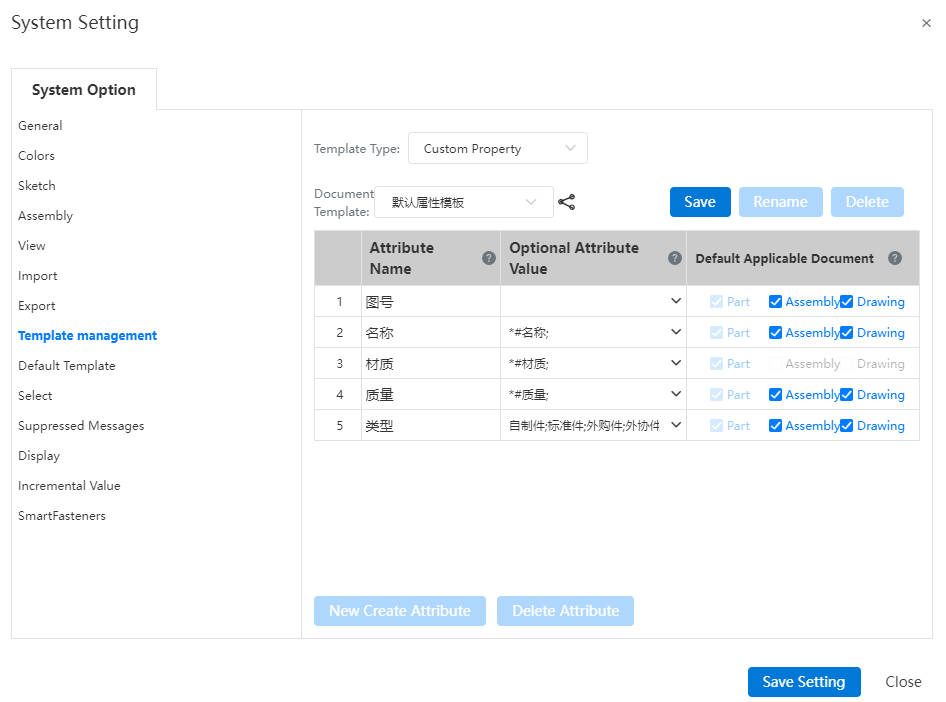This screenshot has height=702, width=946.
Task: Open View settings section
Action: [x=31, y=245]
